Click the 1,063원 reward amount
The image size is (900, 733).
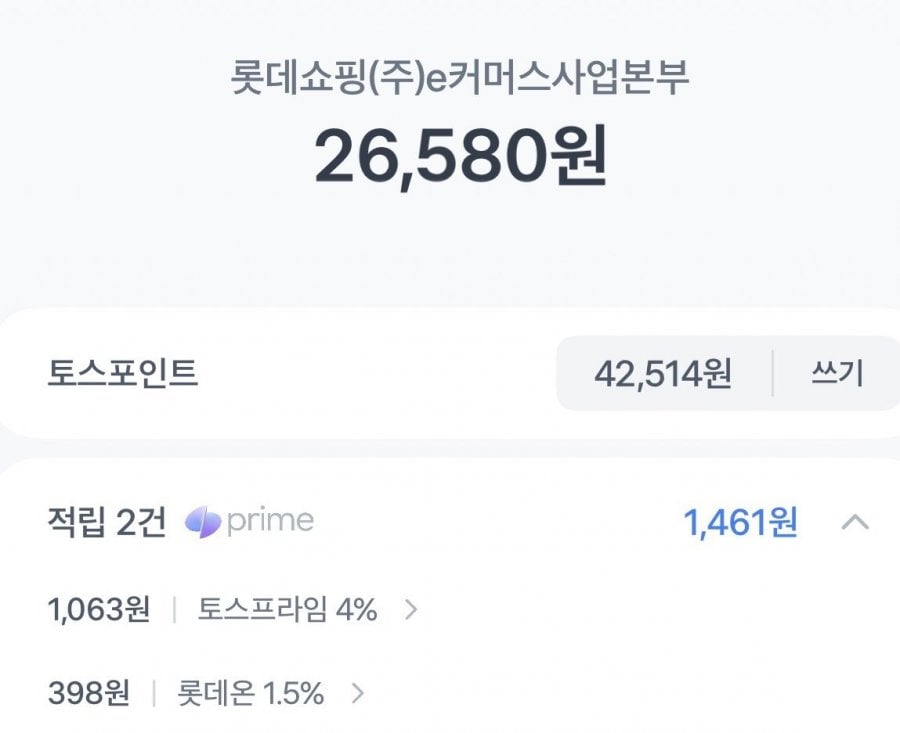(x=98, y=610)
